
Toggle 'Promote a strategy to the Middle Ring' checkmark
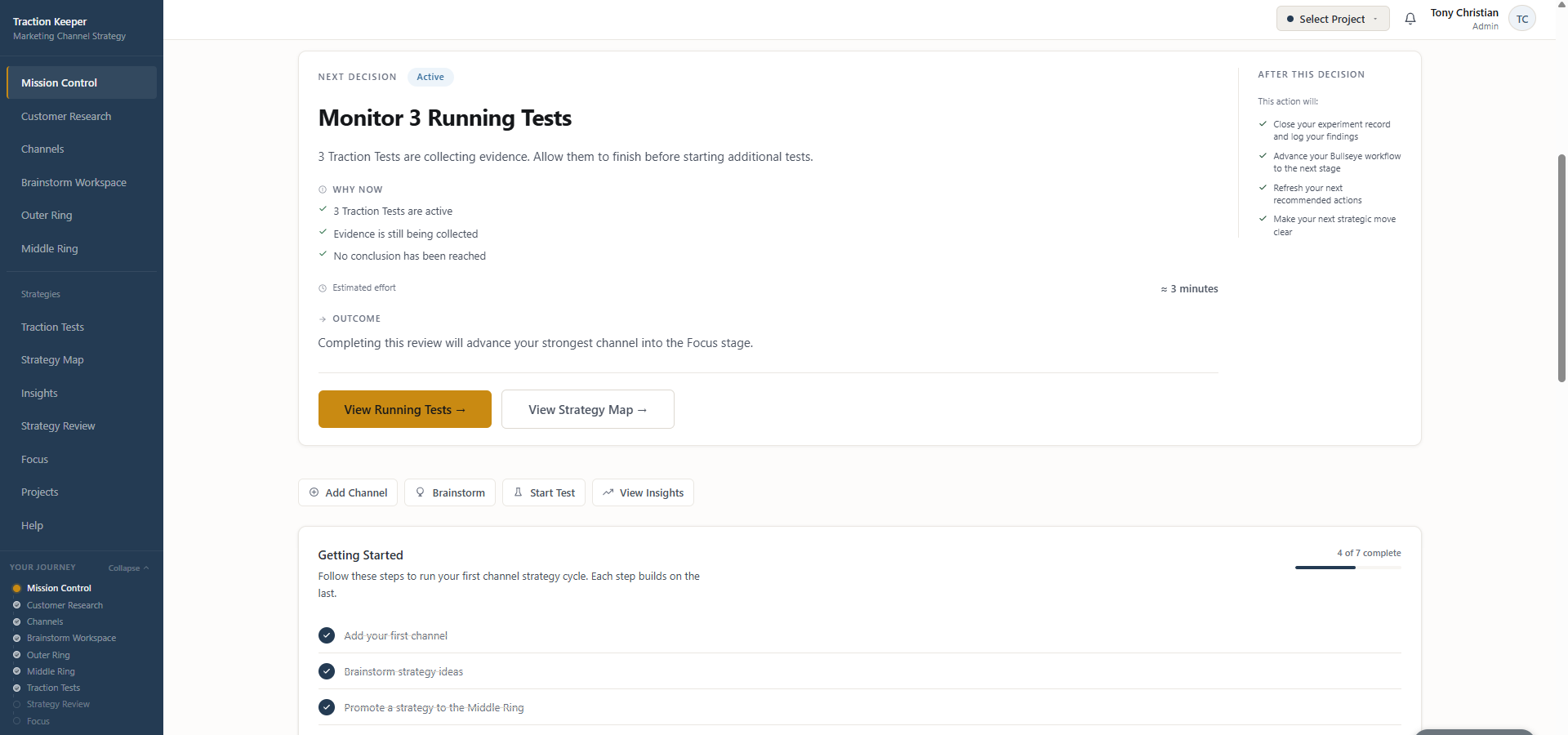(x=327, y=707)
